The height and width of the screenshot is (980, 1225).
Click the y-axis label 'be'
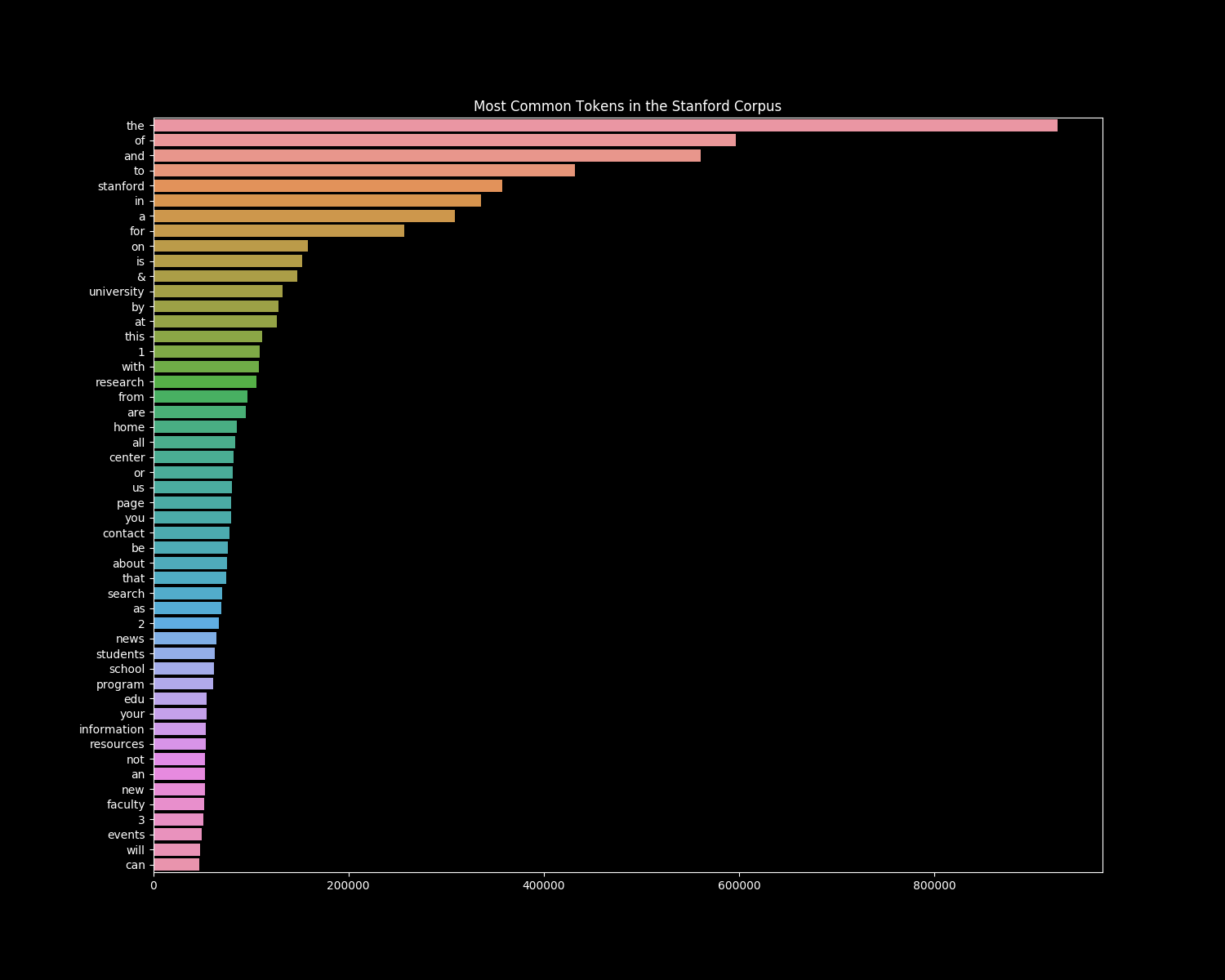pos(138,548)
